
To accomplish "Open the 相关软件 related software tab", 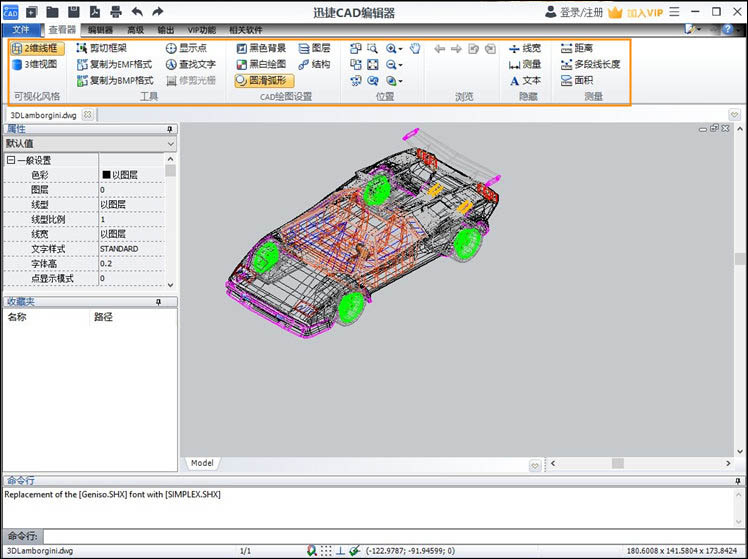I will click(246, 30).
